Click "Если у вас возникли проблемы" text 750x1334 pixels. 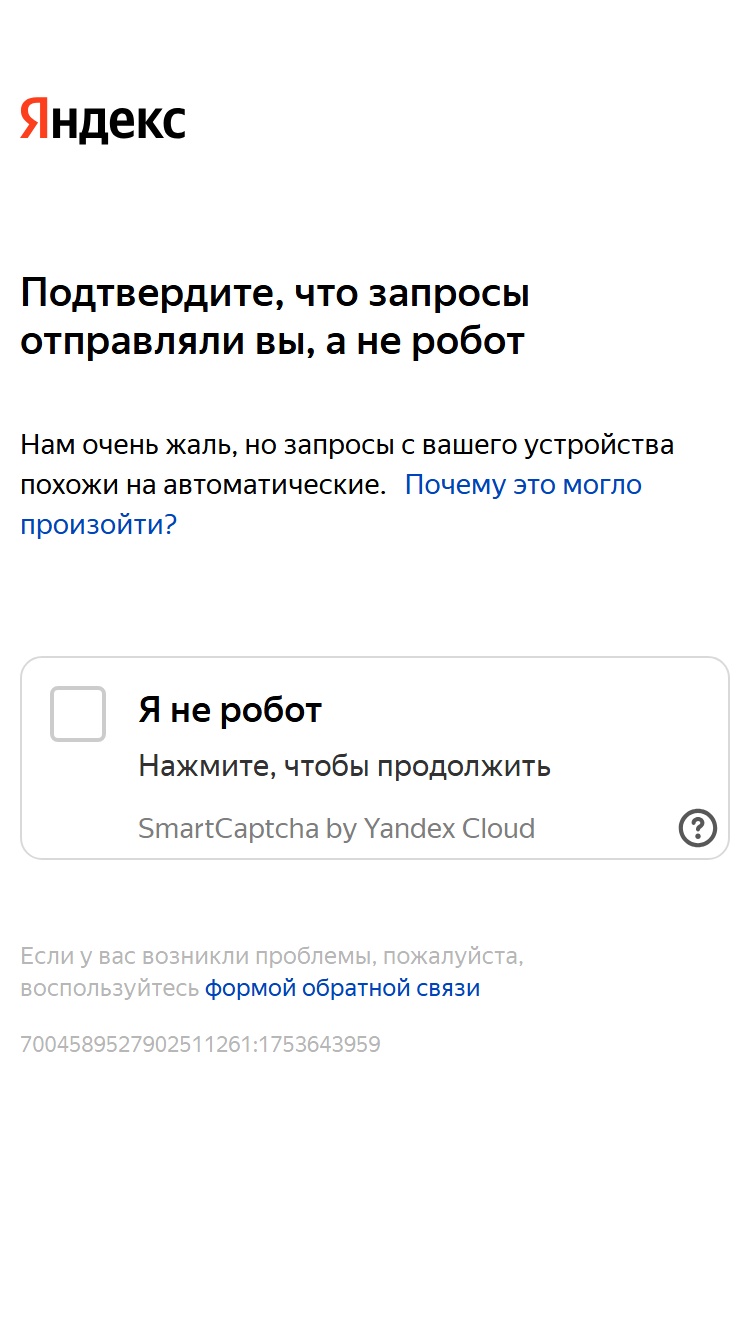point(198,956)
